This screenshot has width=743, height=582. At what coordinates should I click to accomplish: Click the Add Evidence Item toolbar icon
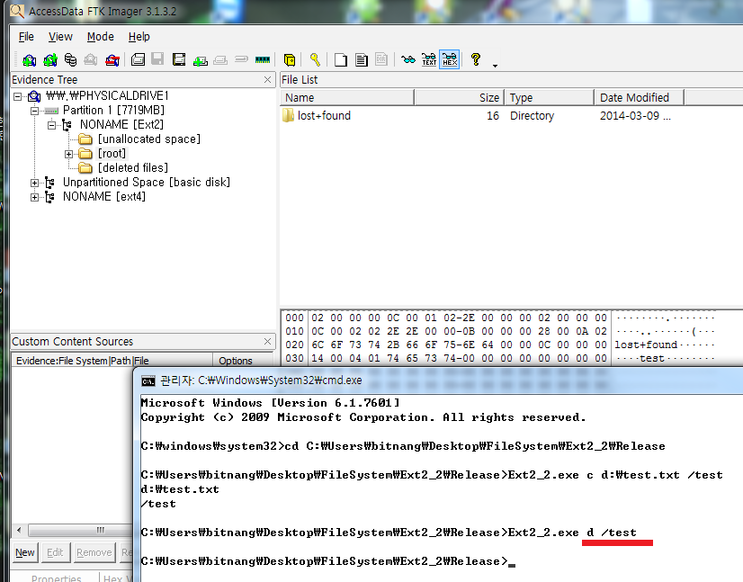tap(29, 60)
